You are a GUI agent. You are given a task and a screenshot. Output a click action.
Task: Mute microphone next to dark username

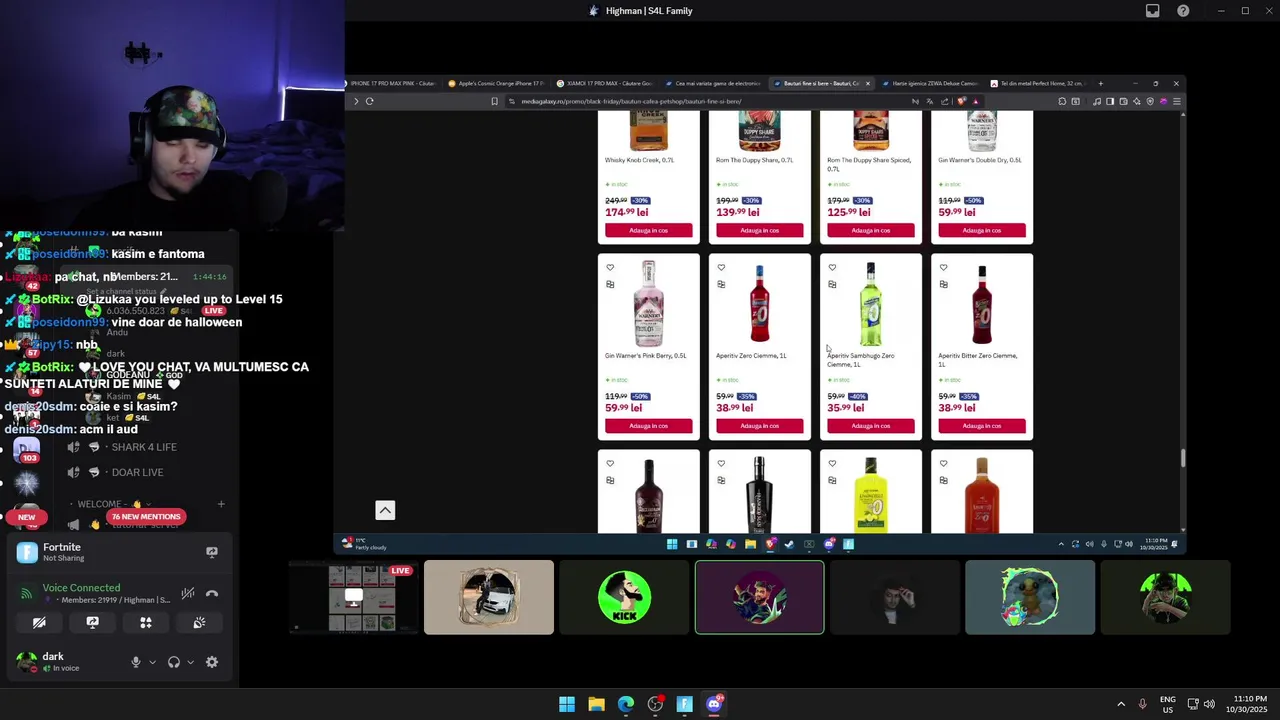(x=136, y=662)
